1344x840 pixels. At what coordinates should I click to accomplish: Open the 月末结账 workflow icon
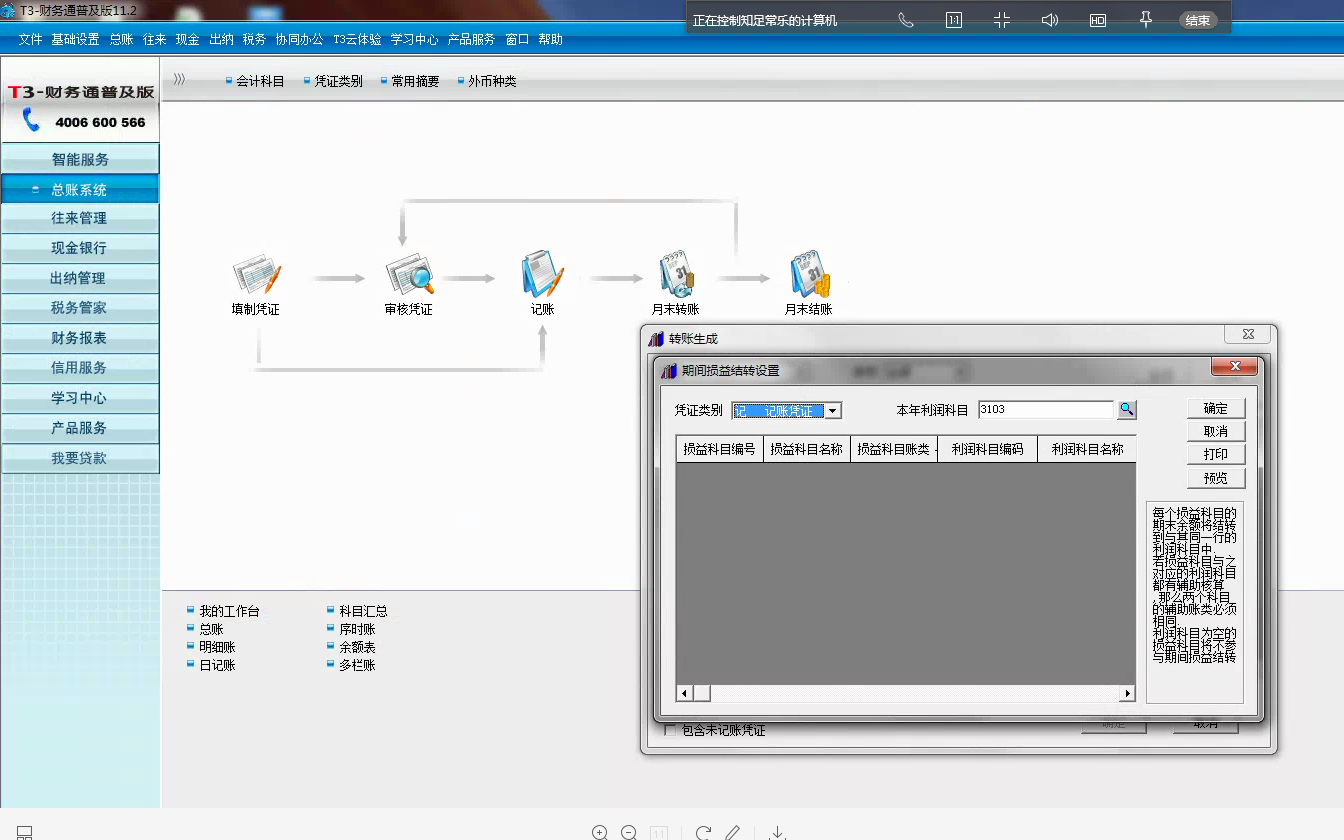point(809,274)
